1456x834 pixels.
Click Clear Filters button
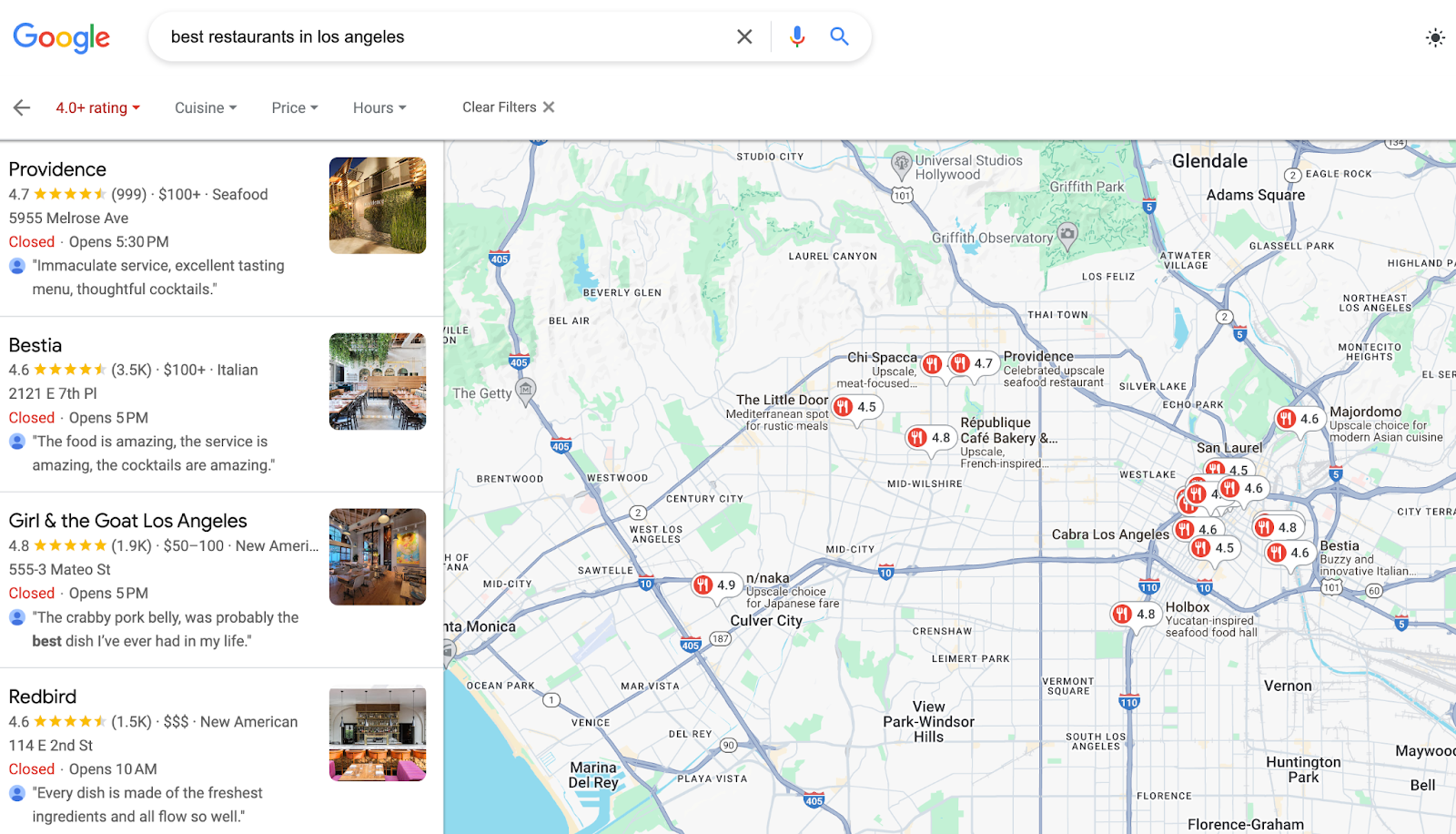508,107
